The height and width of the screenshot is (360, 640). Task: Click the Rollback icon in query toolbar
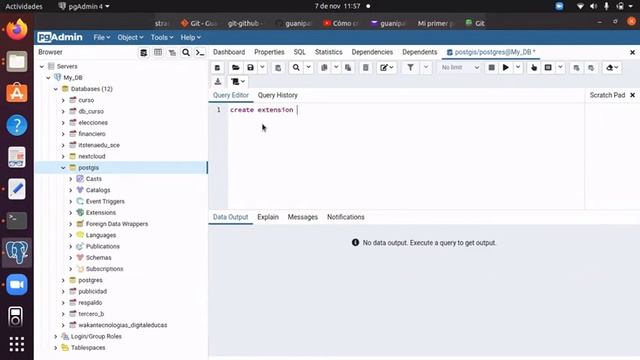591,68
